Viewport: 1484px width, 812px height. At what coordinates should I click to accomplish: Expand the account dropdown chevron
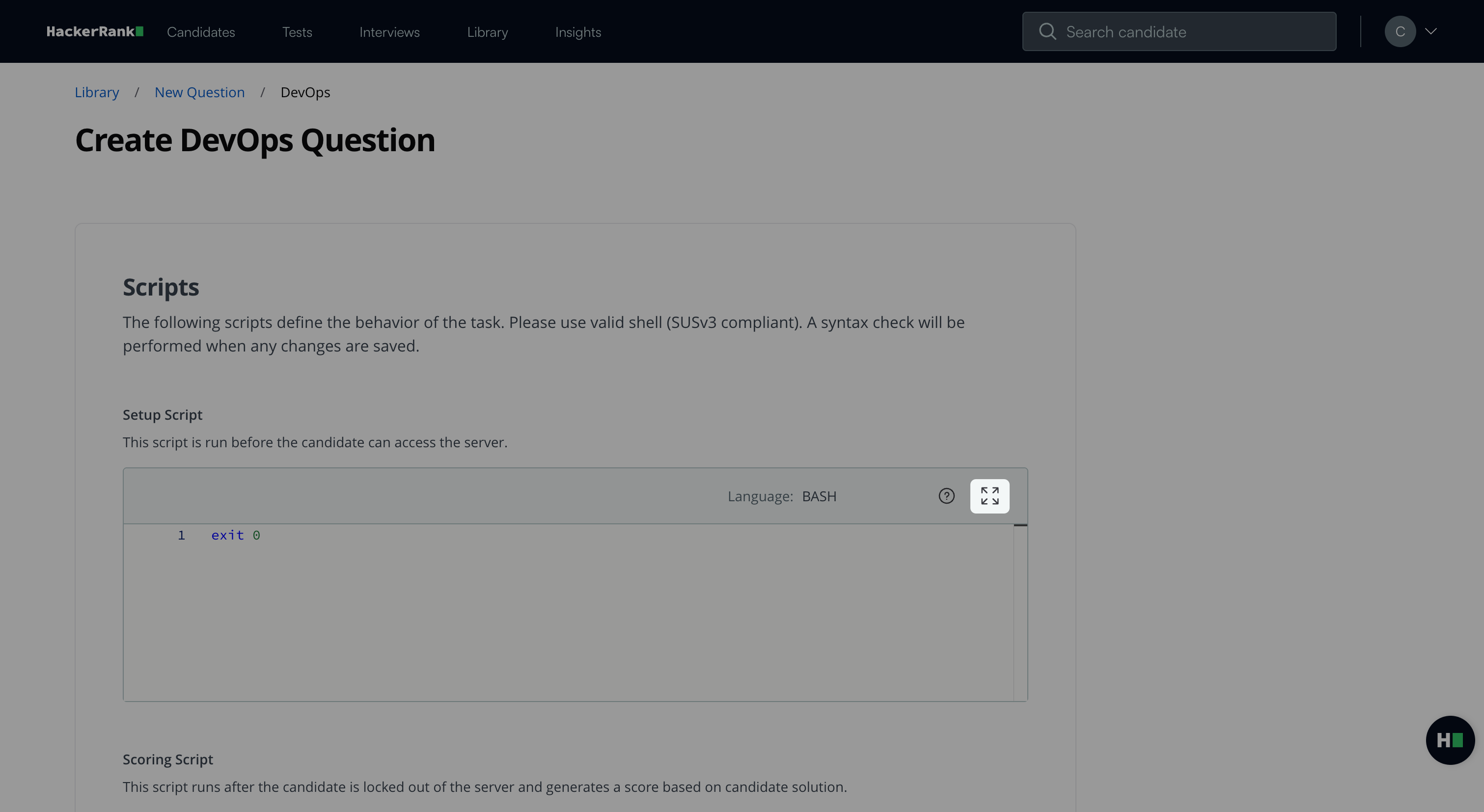1431,32
